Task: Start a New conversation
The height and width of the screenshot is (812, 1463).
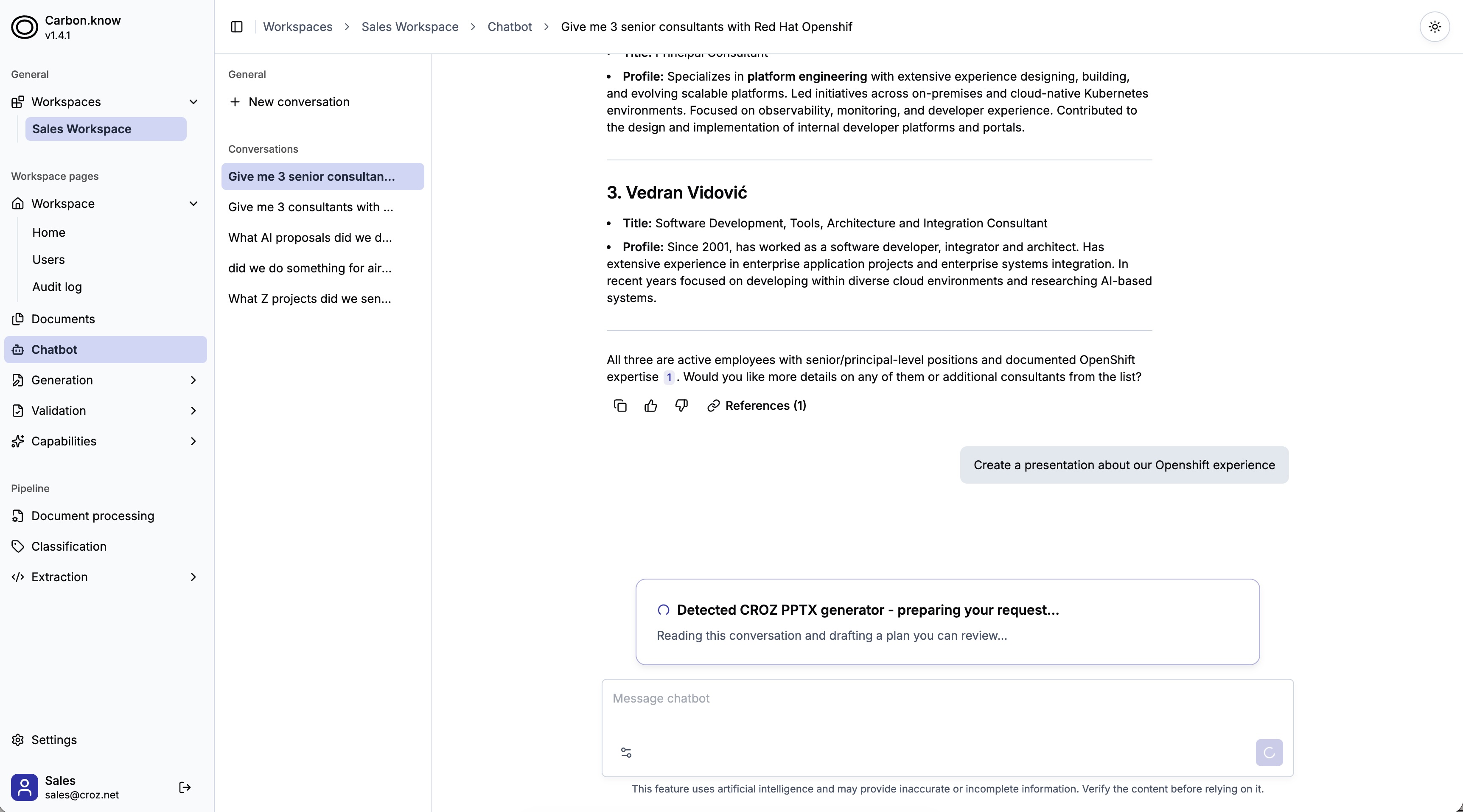Action: [x=322, y=102]
